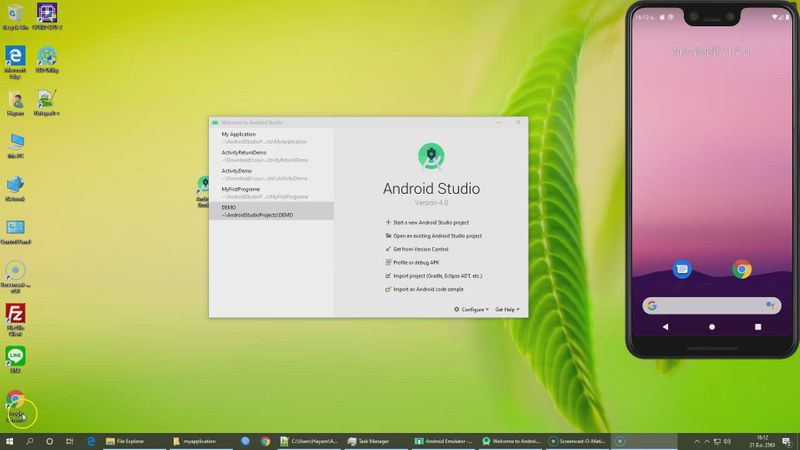Click Open an existing Android Studio project
Viewport: 800px width, 450px height.
pos(437,236)
